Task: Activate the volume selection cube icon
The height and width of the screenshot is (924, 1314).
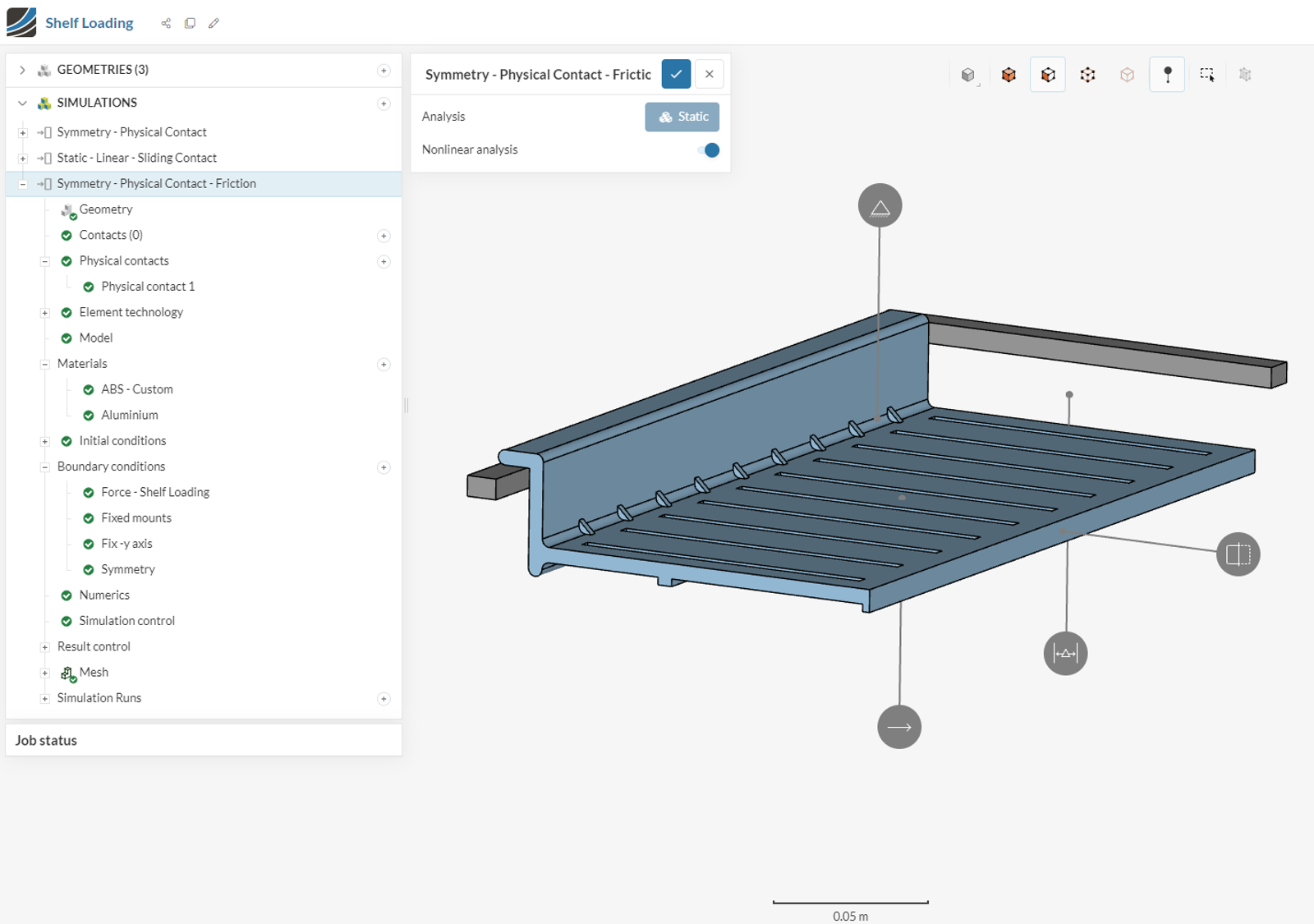Action: [1008, 74]
